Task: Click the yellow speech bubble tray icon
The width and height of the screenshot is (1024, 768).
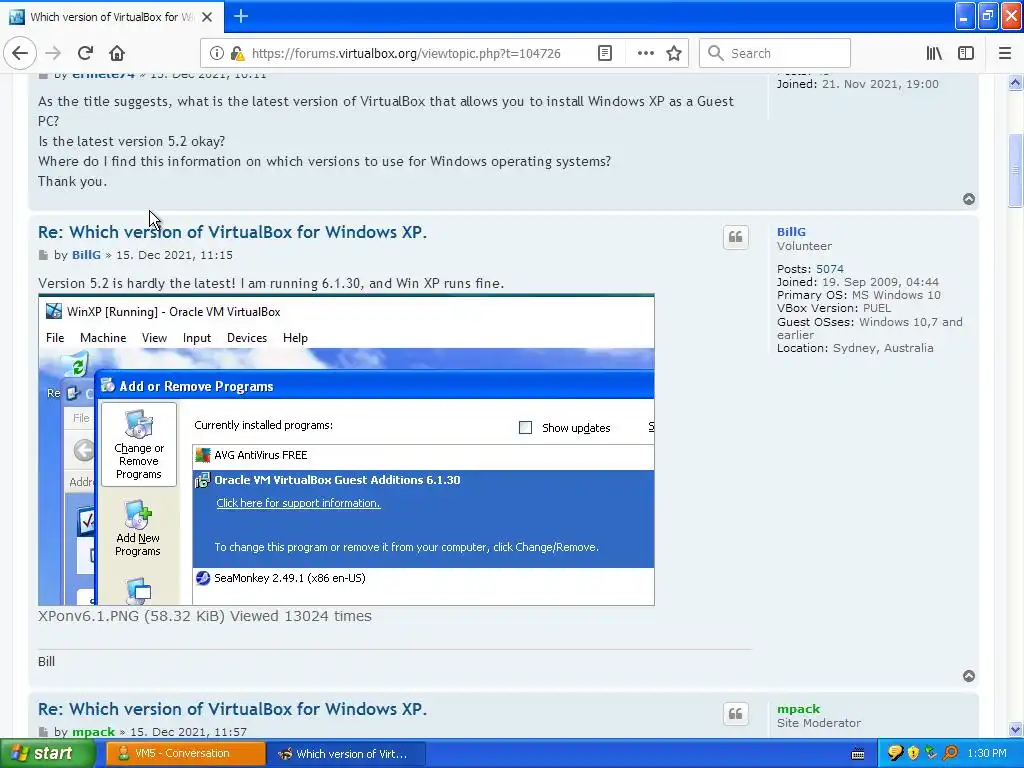Action: pos(895,753)
